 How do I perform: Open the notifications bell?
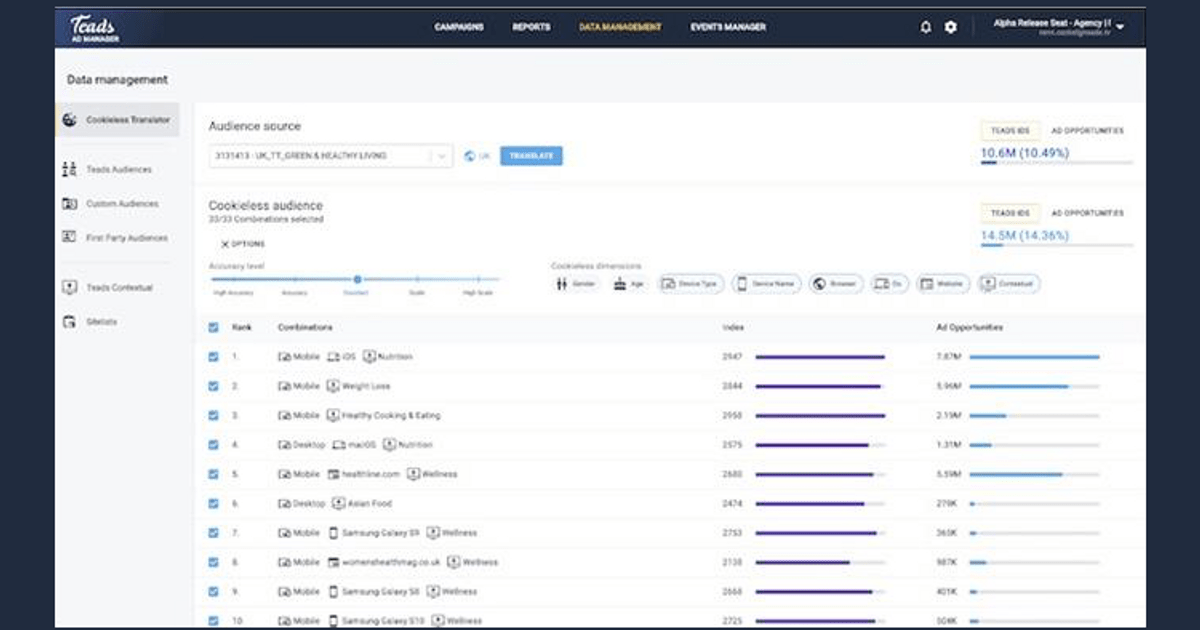pyautogui.click(x=925, y=27)
